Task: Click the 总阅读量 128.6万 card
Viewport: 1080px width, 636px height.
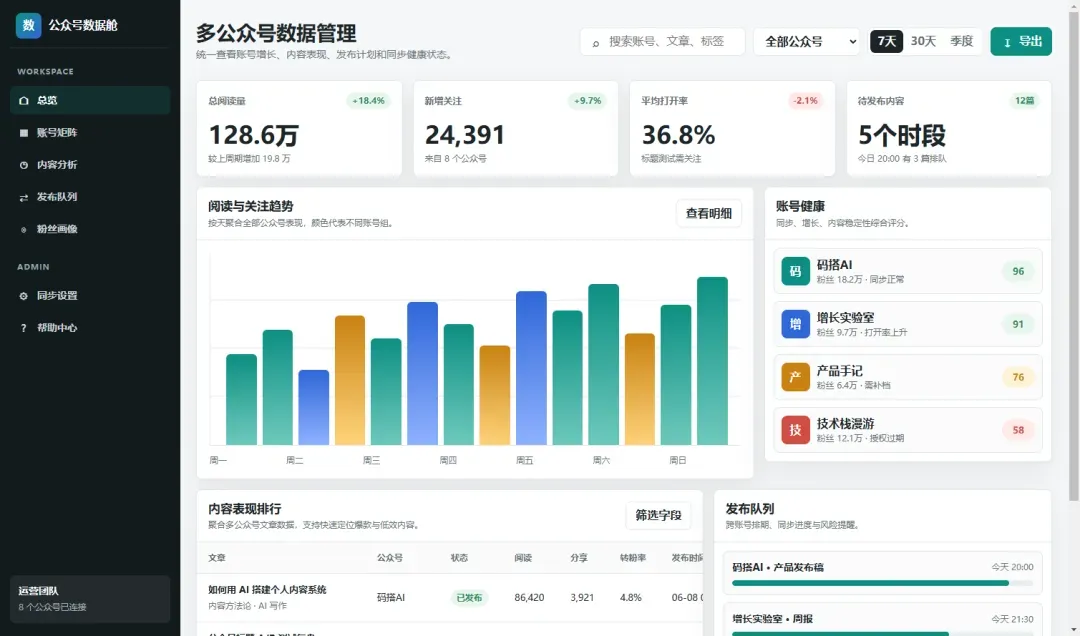Action: point(299,129)
